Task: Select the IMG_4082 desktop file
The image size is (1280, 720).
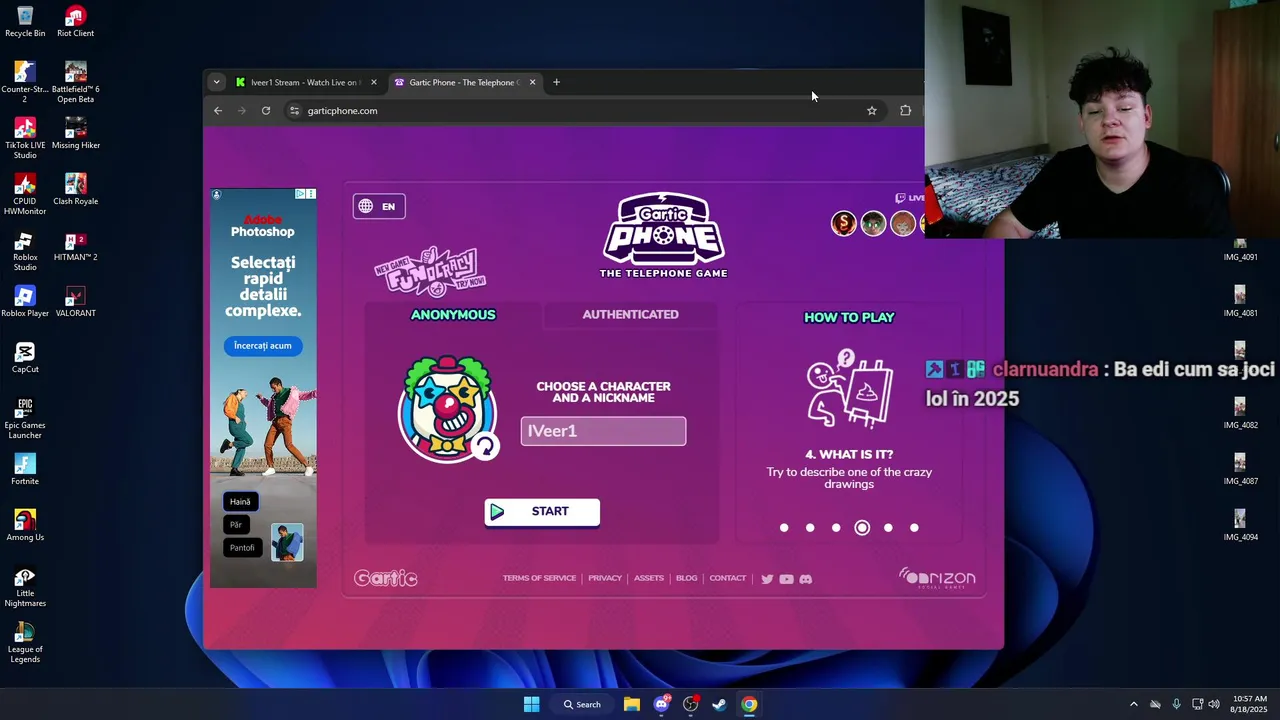Action: [x=1240, y=412]
